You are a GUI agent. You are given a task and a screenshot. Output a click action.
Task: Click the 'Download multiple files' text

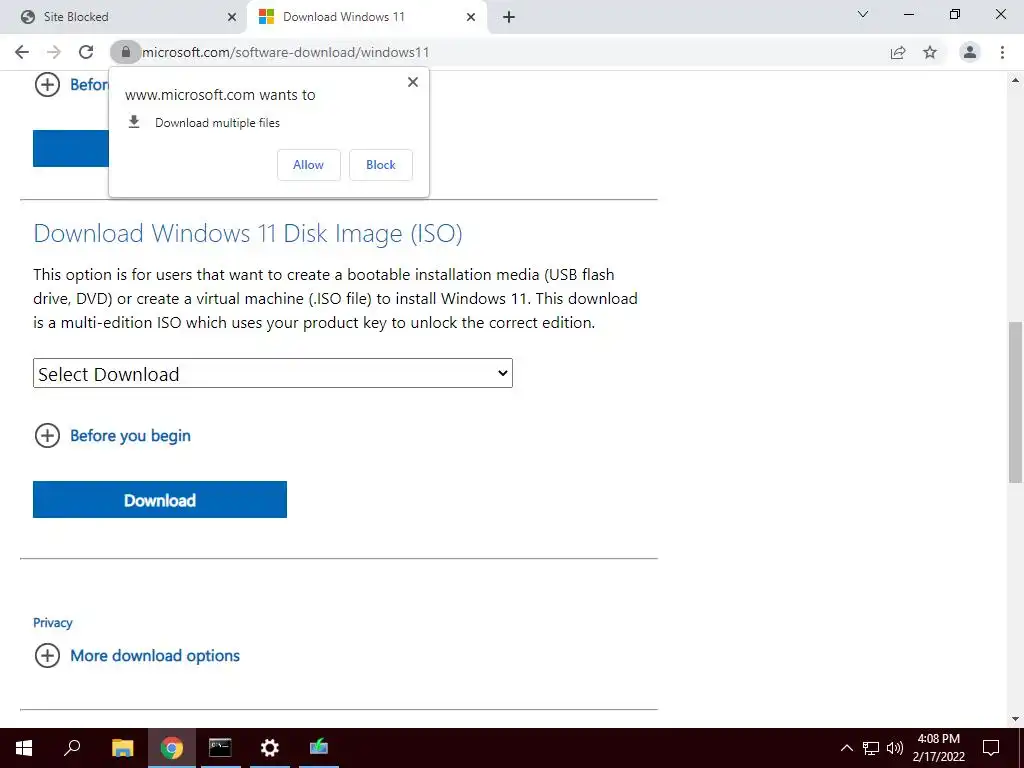217,123
